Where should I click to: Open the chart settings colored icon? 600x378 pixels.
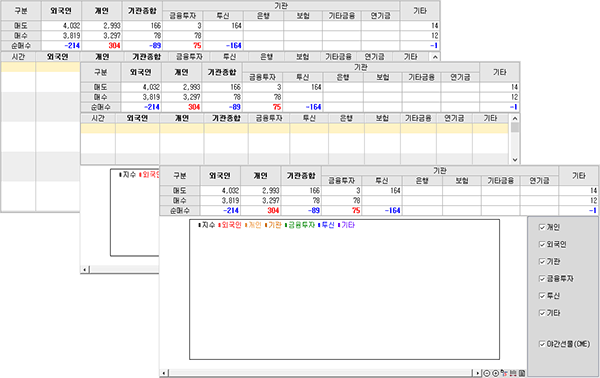(x=504, y=373)
